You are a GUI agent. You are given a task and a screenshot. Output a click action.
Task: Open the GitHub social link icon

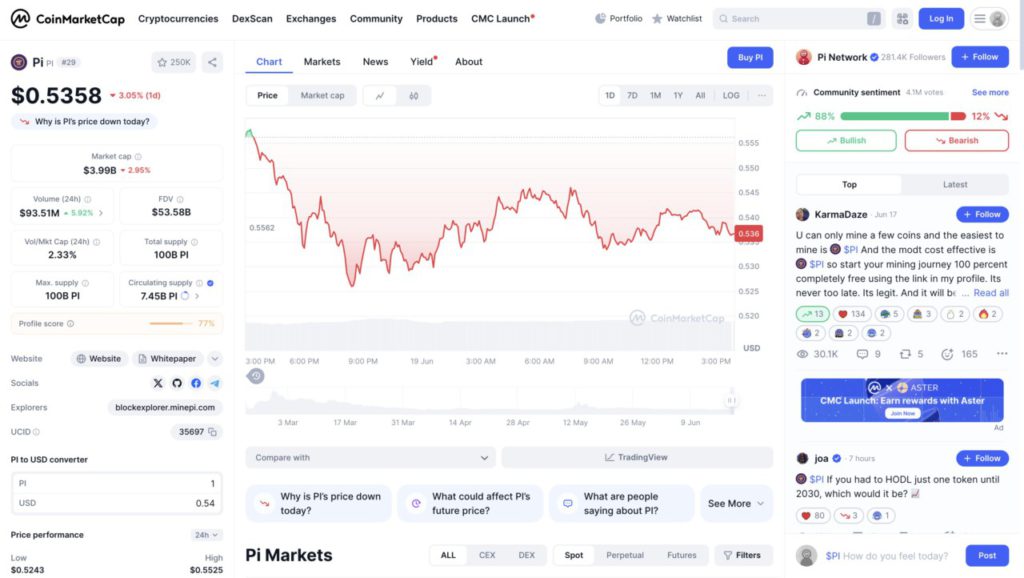(177, 383)
